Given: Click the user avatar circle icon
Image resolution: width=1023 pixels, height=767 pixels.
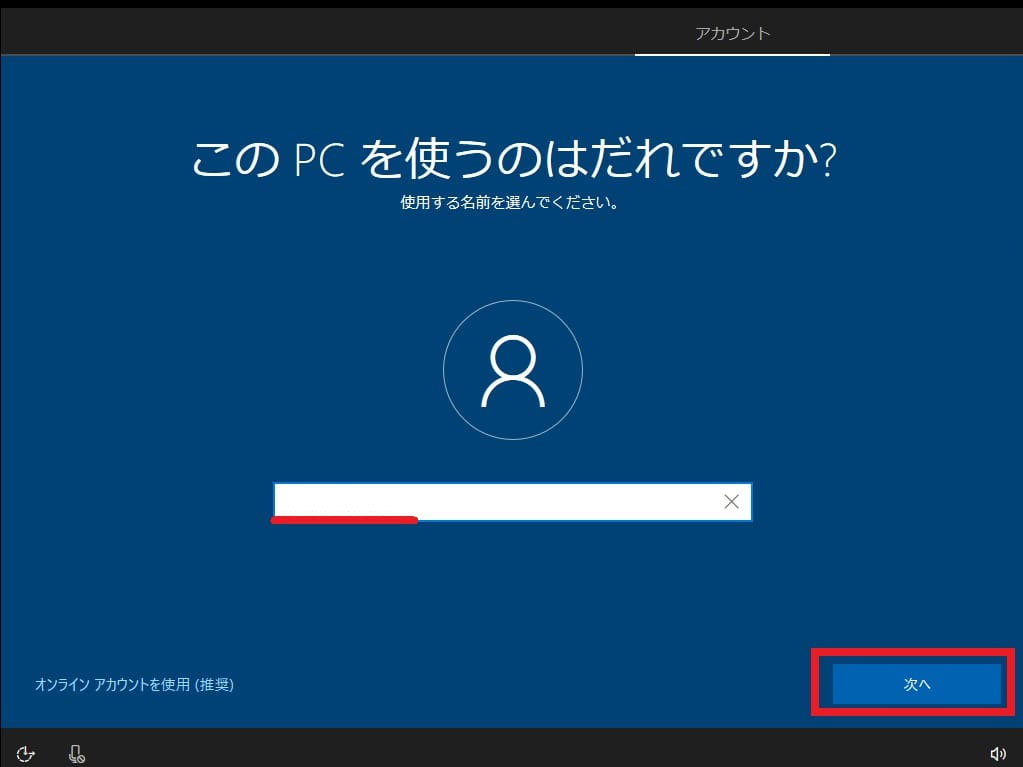Looking at the screenshot, I should point(513,370).
